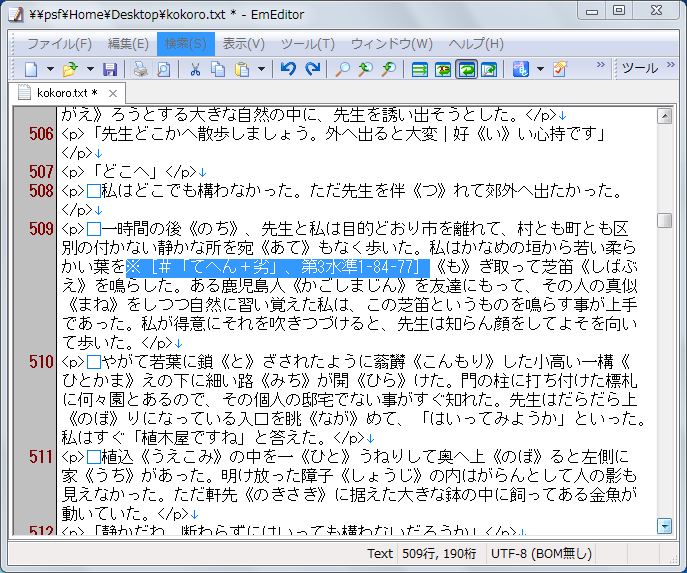Expand the main toolbar overflow chevron
Screen dimensions: 687x573
coord(601,65)
